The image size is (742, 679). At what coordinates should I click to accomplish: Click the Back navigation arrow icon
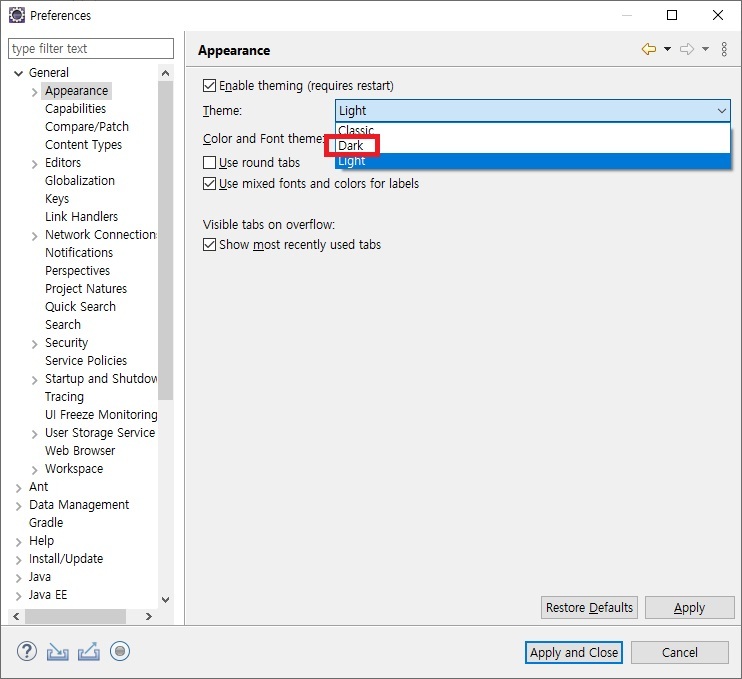pyautogui.click(x=649, y=49)
